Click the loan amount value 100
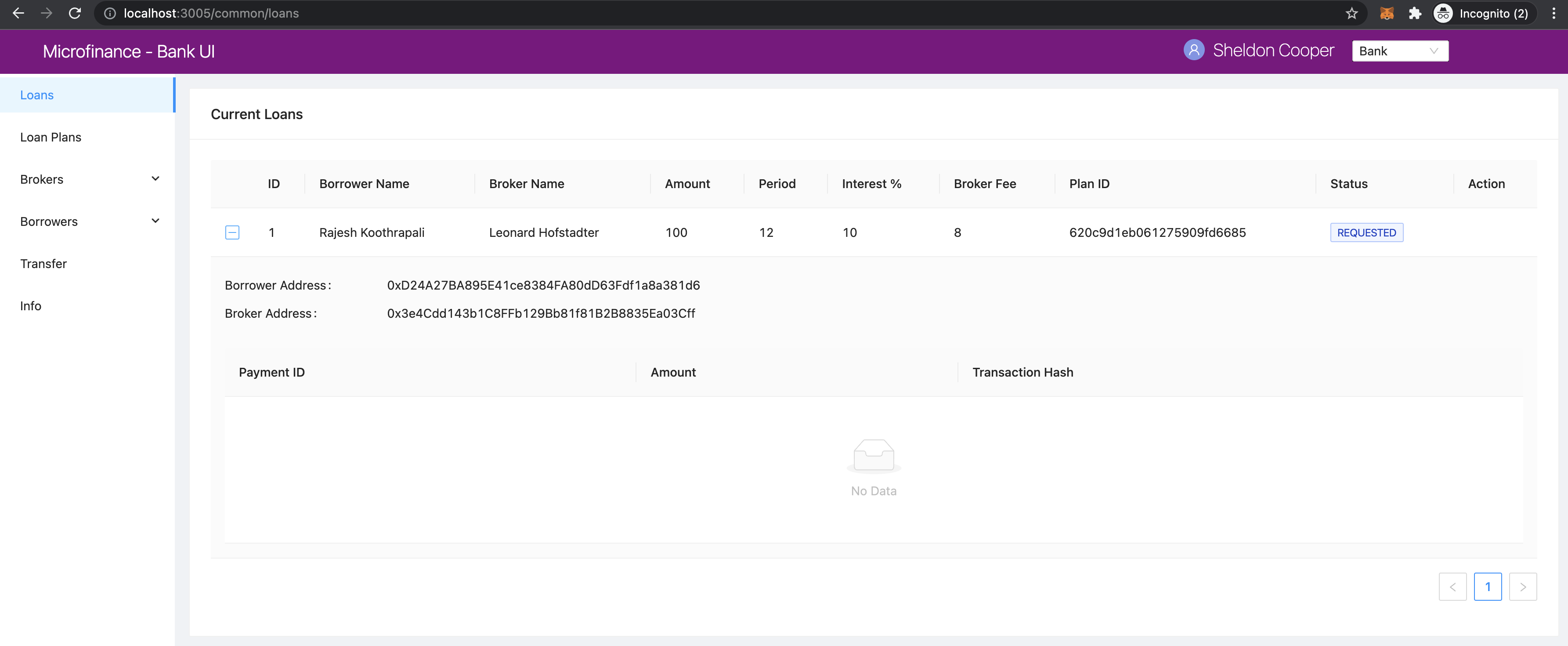Screen dimensions: 1568x646 tap(676, 232)
